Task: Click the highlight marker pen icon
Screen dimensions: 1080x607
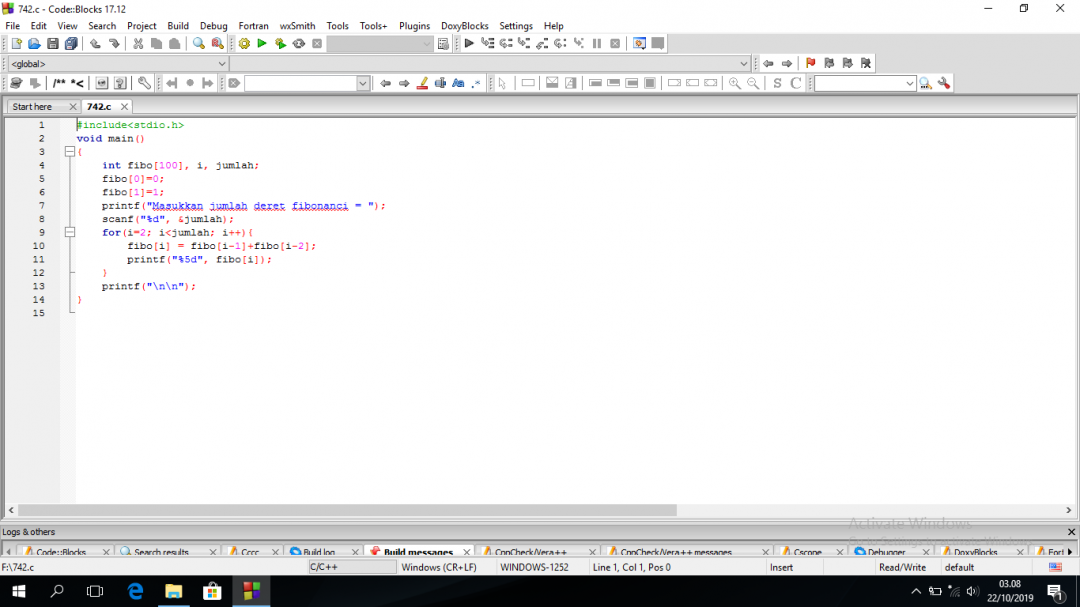Action: [x=422, y=83]
